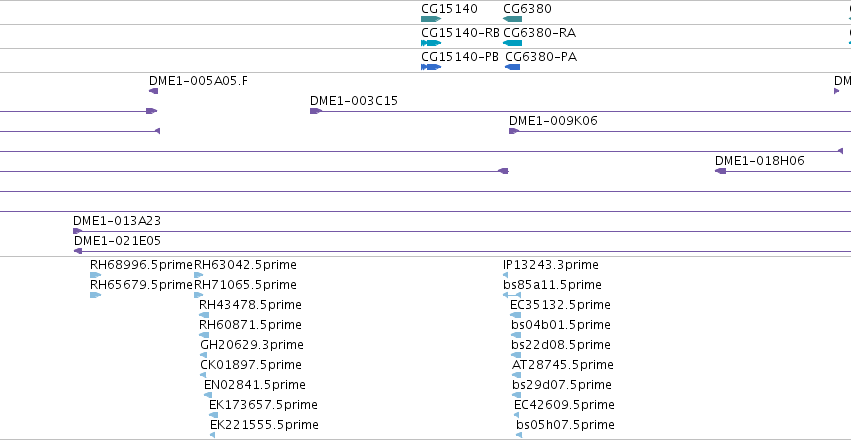Screen dimensions: 851x440
Task: Click the GH20629.3prime label text
Action: tap(252, 345)
